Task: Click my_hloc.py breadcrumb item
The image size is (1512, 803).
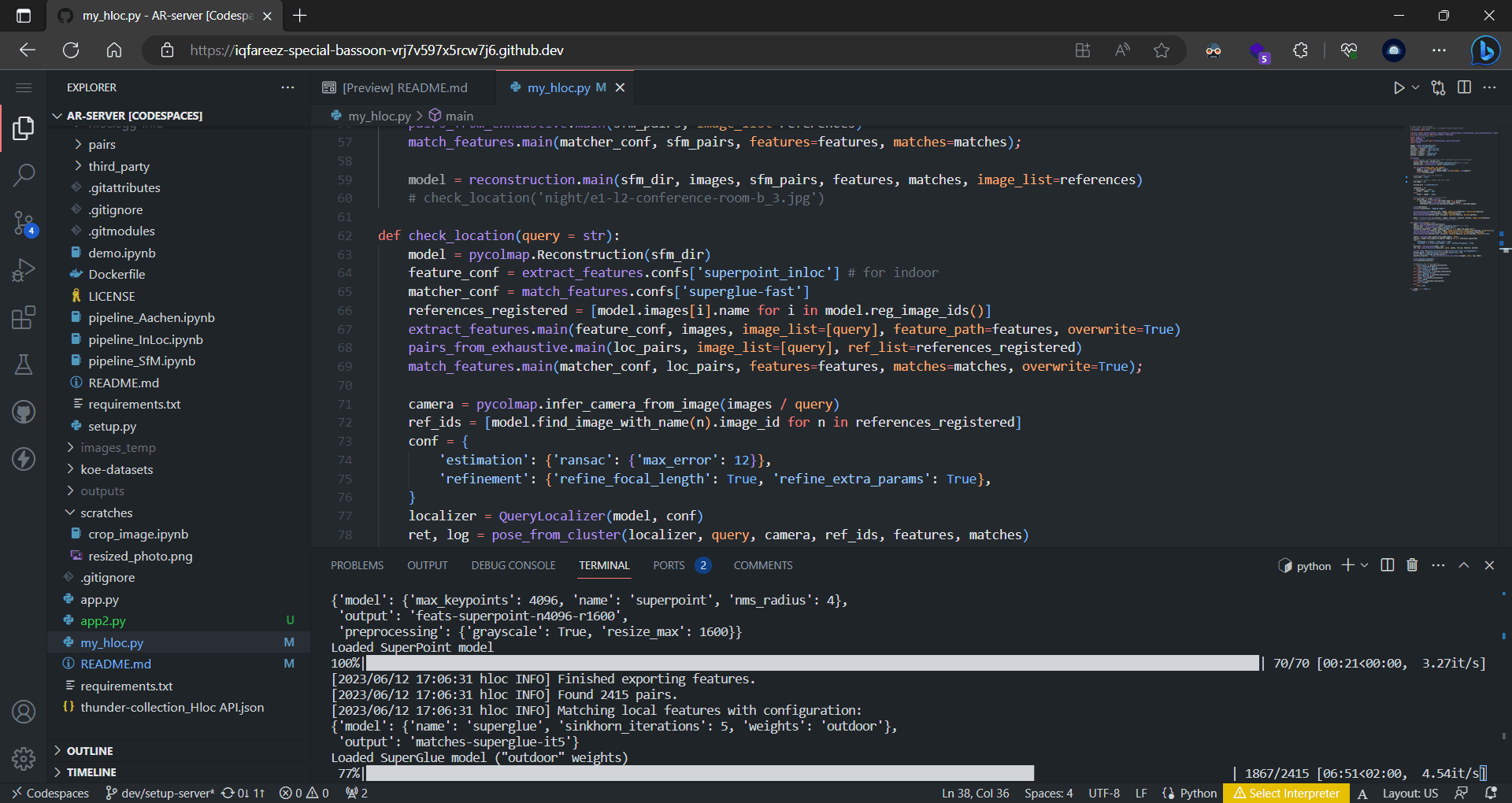Action: tap(370, 116)
